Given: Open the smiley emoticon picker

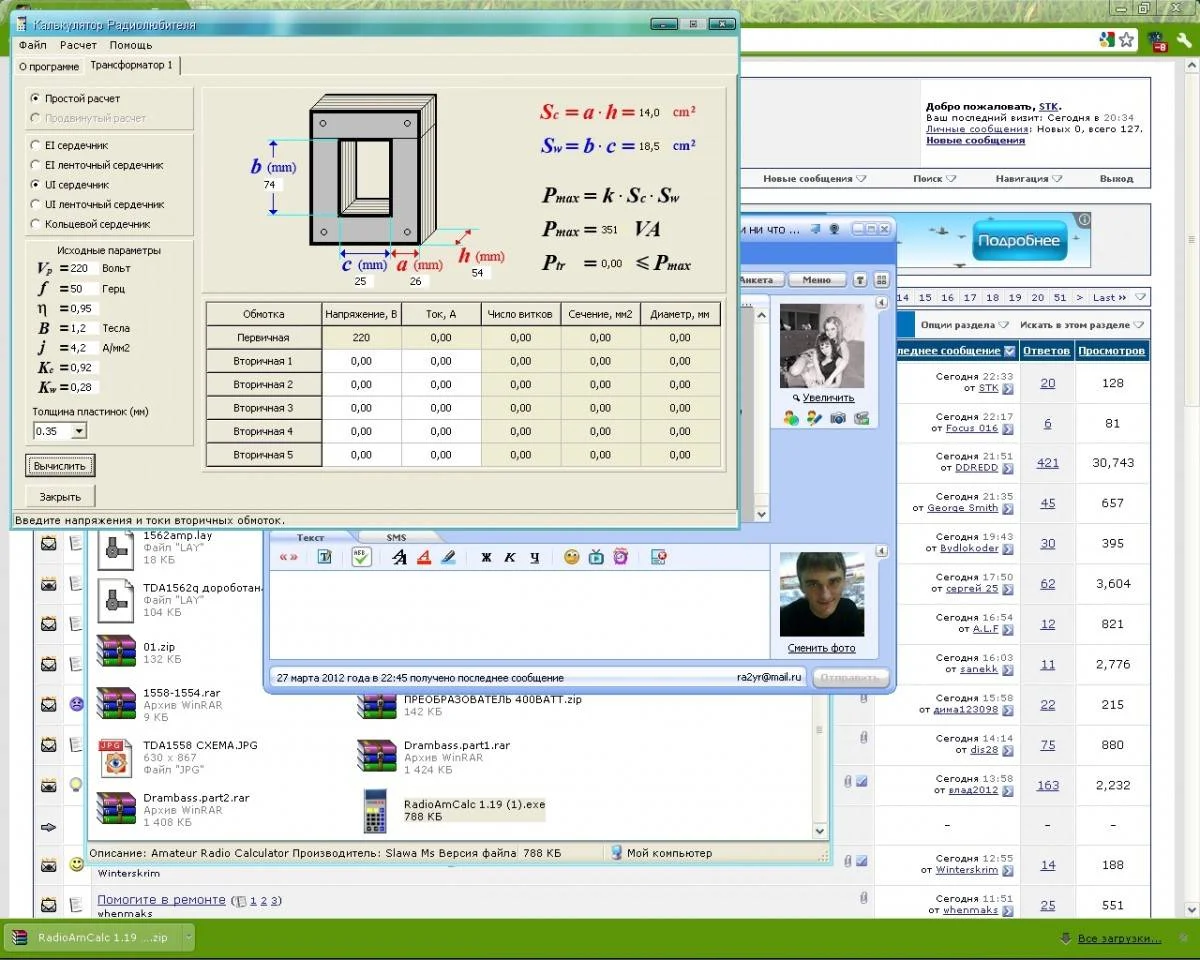Looking at the screenshot, I should pos(572,557).
